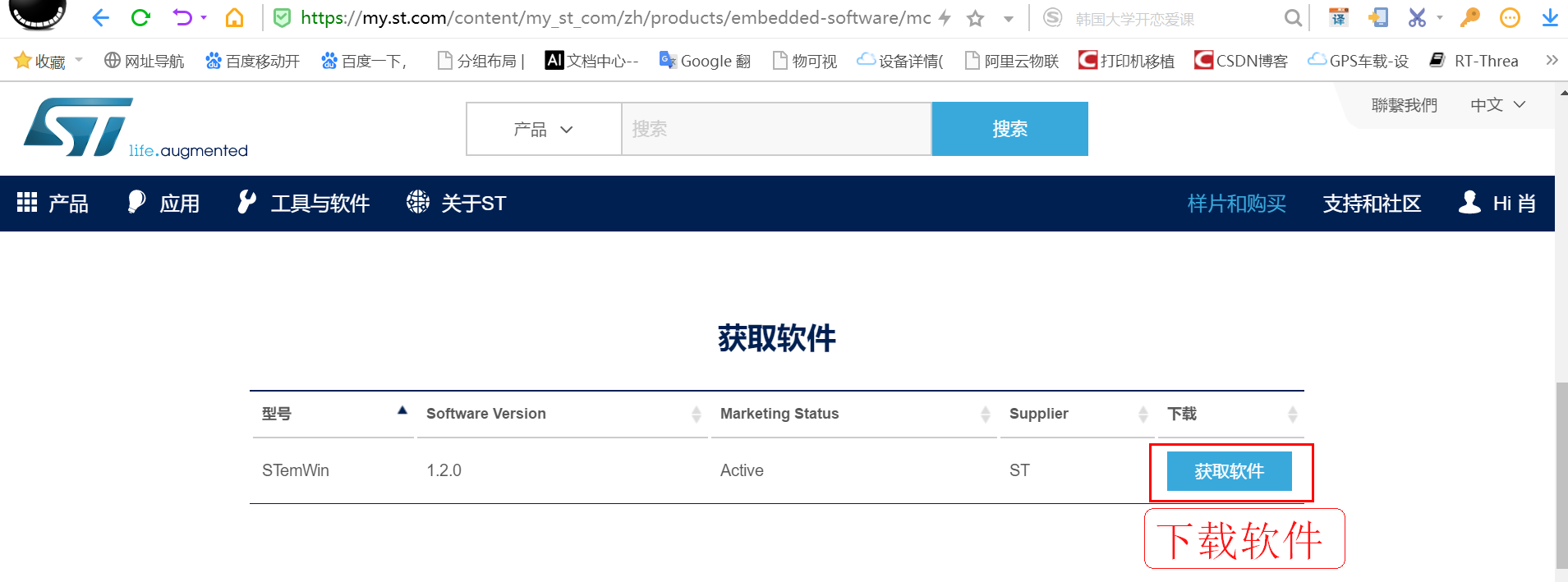Open the RT-Threa bookmark
1568x582 pixels.
coord(1474,61)
